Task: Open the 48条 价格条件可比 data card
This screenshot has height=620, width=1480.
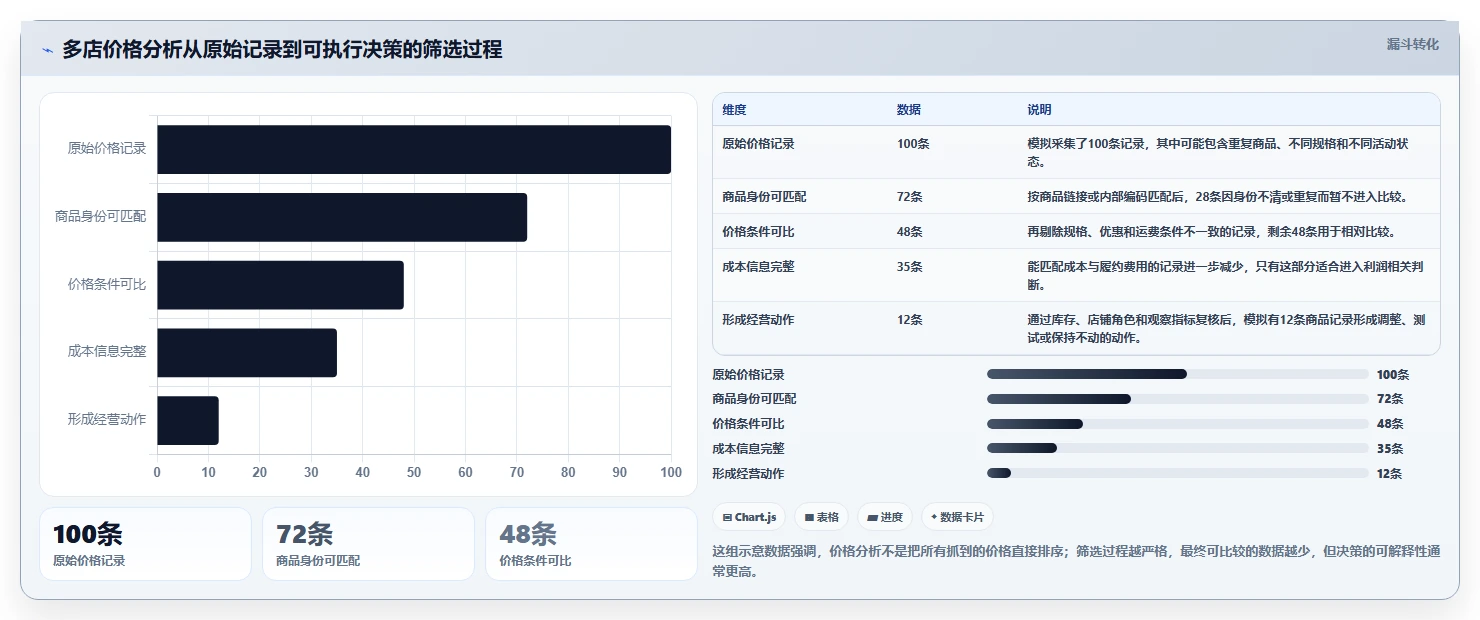Action: (x=591, y=544)
